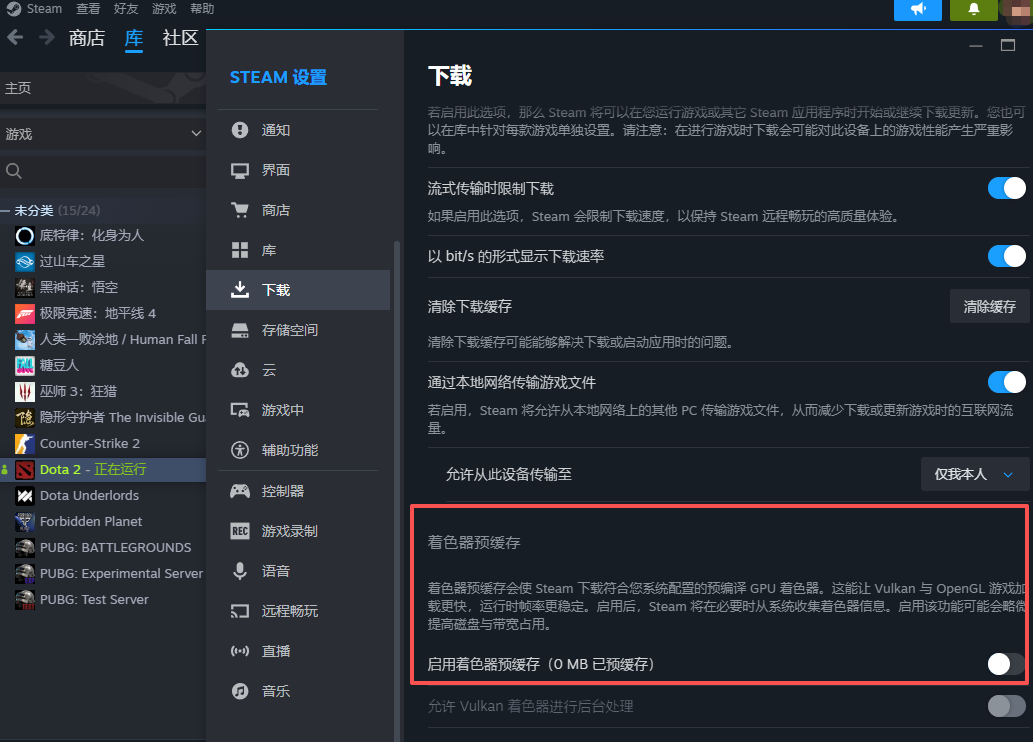This screenshot has height=742, width=1033.
Task: Click the hard drive icon for 存储空间
Action: (x=240, y=330)
